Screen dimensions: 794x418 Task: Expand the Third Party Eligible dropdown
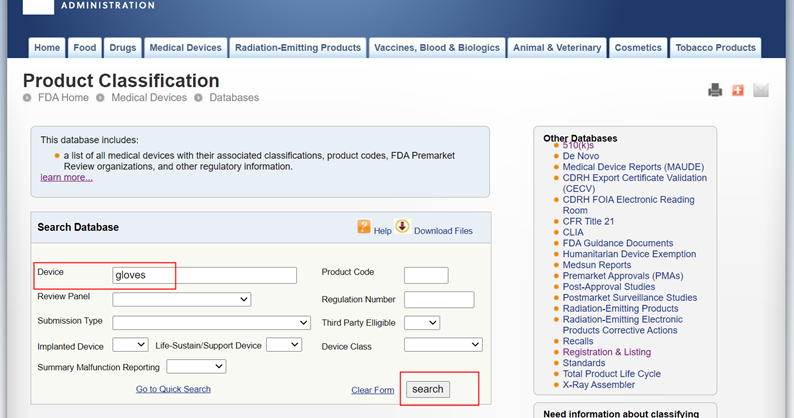point(421,323)
